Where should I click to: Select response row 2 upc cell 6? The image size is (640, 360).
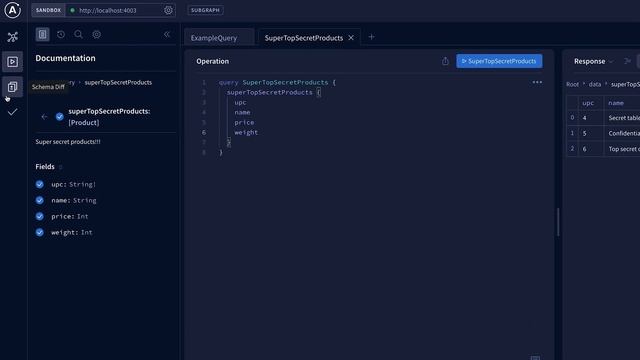coord(591,149)
